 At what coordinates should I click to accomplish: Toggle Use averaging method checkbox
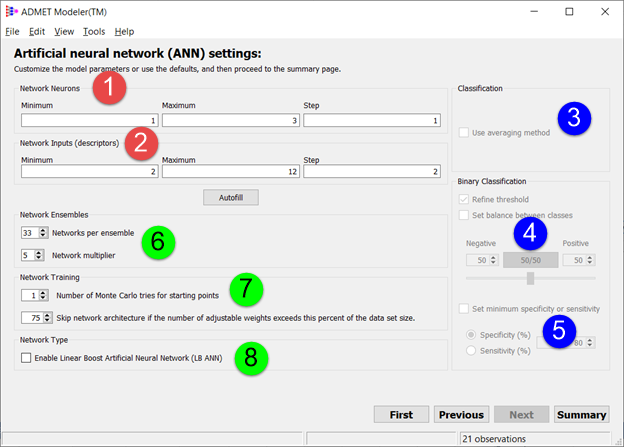pyautogui.click(x=464, y=133)
